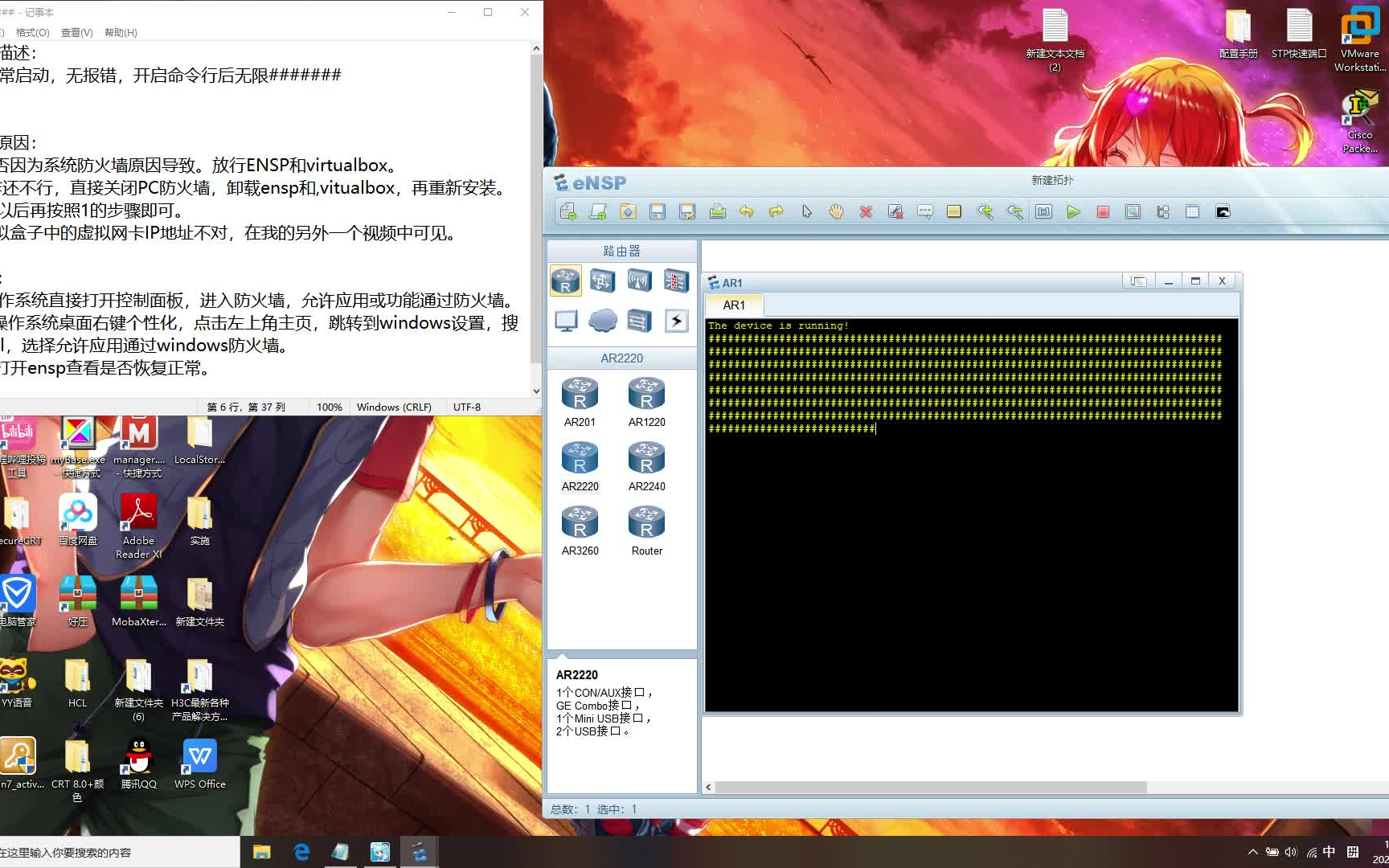Click inside the AR1 terminal area
1389x868 pixels.
click(972, 515)
